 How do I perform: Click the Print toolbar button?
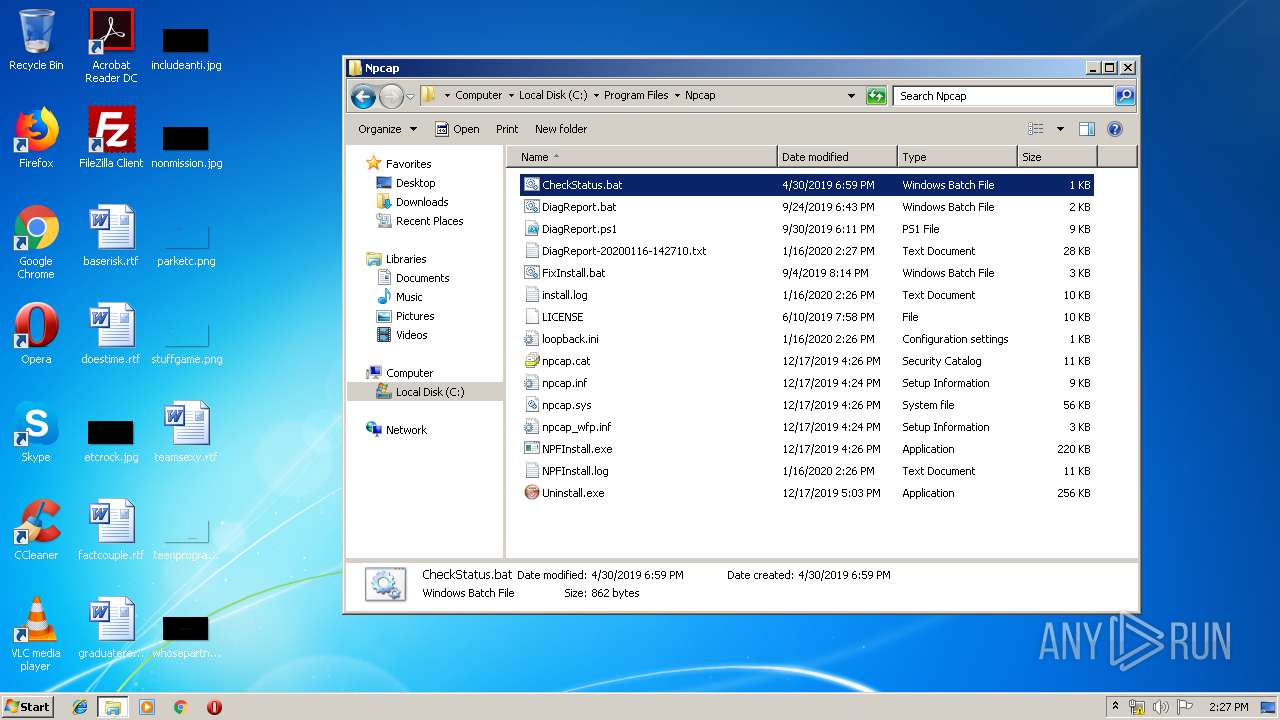click(x=507, y=129)
